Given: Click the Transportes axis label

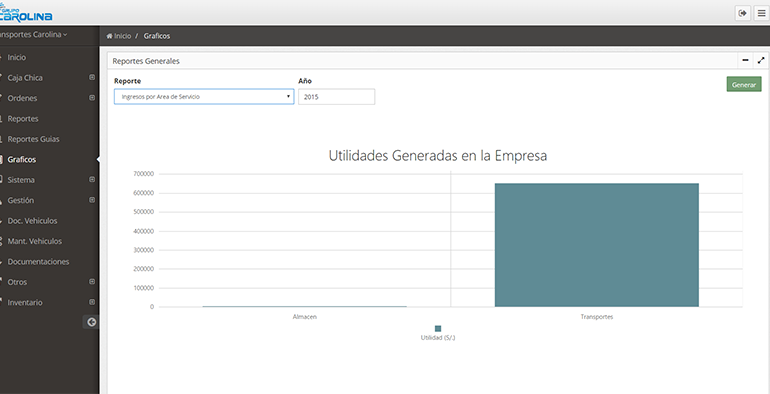Looking at the screenshot, I should click(x=597, y=317).
